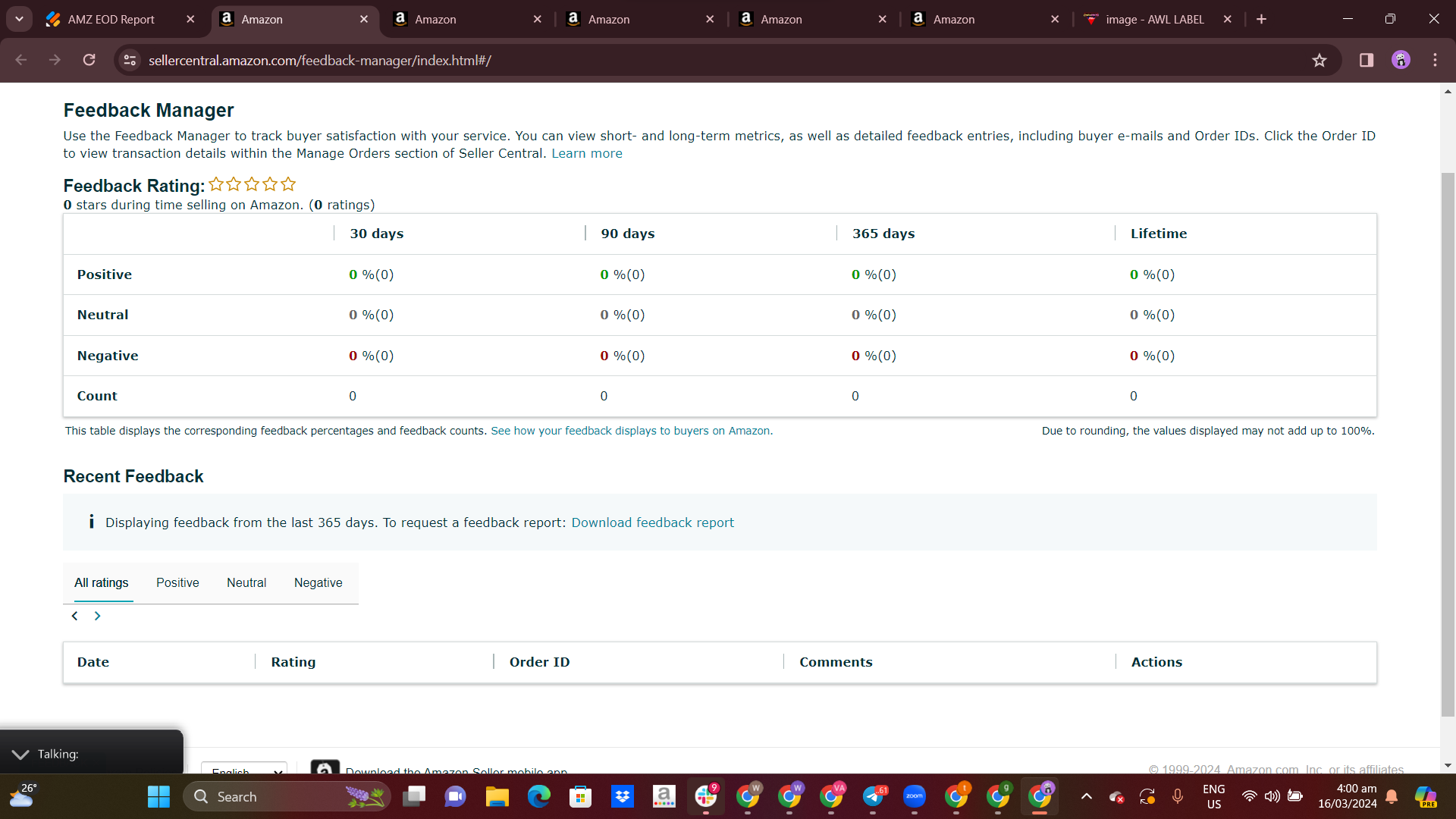1456x819 pixels.
Task: Switch to the AMZ EOD Report tab
Action: point(111,19)
